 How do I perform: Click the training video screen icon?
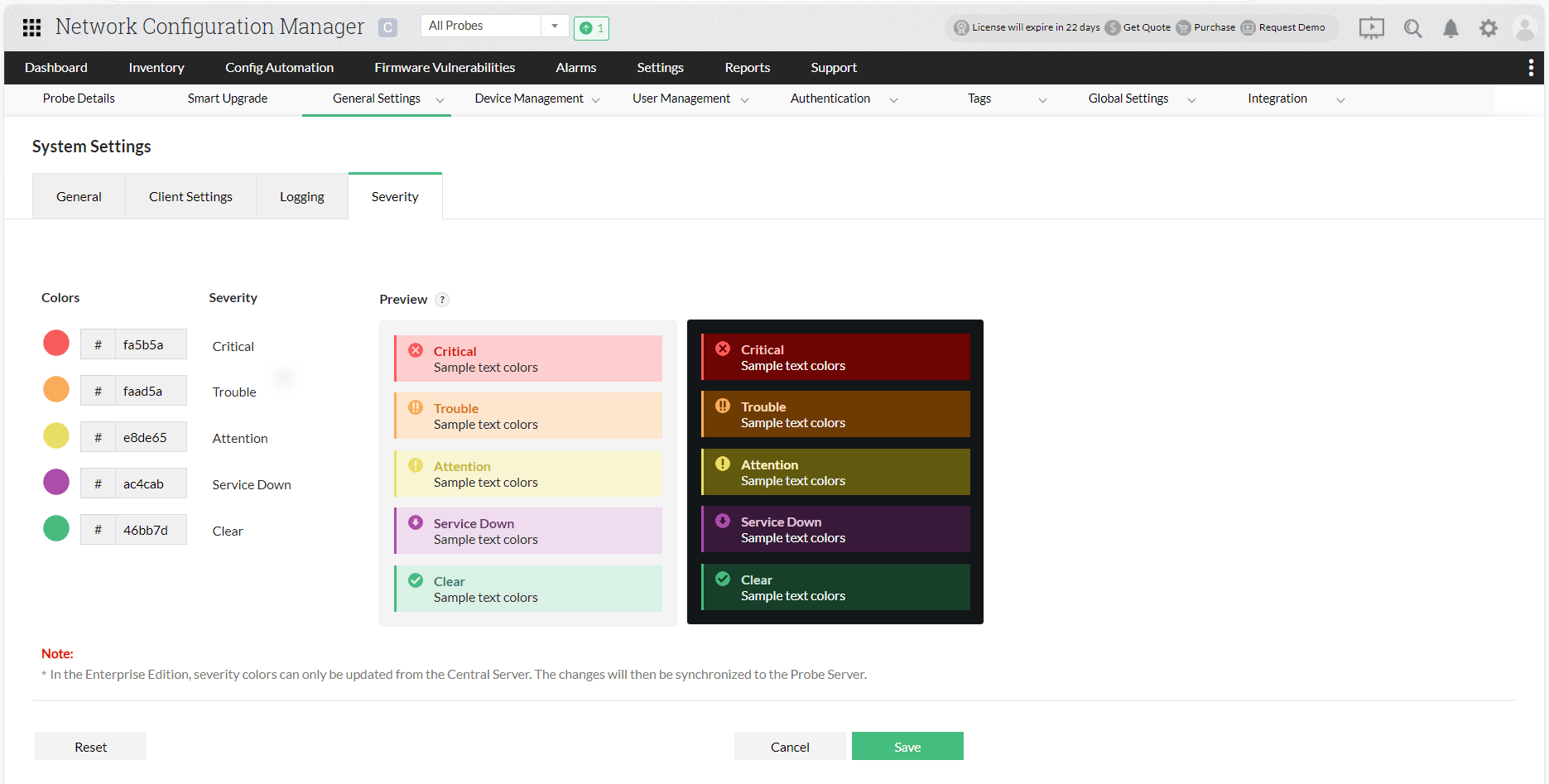tap(1371, 27)
